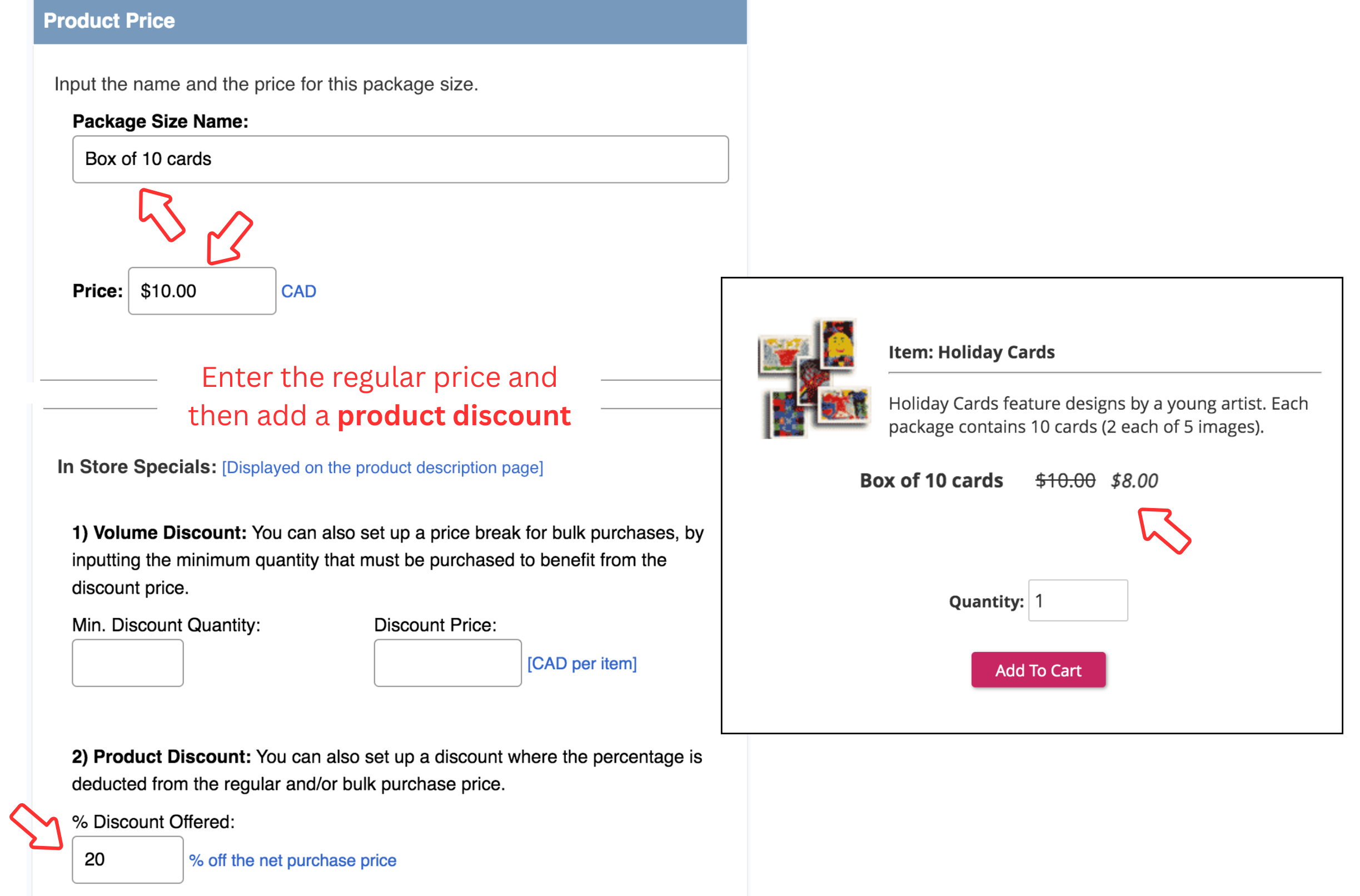Click the CAD link next to Price
This screenshot has height=896, width=1360.
[x=298, y=291]
